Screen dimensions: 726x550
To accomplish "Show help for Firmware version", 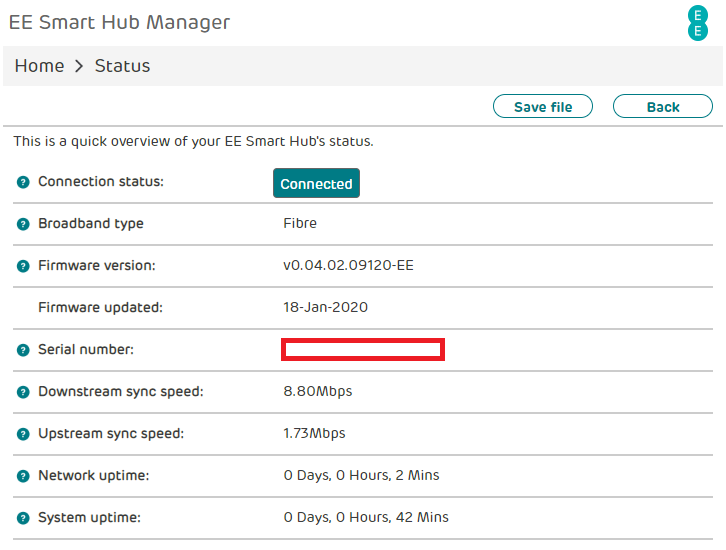I will 23,266.
